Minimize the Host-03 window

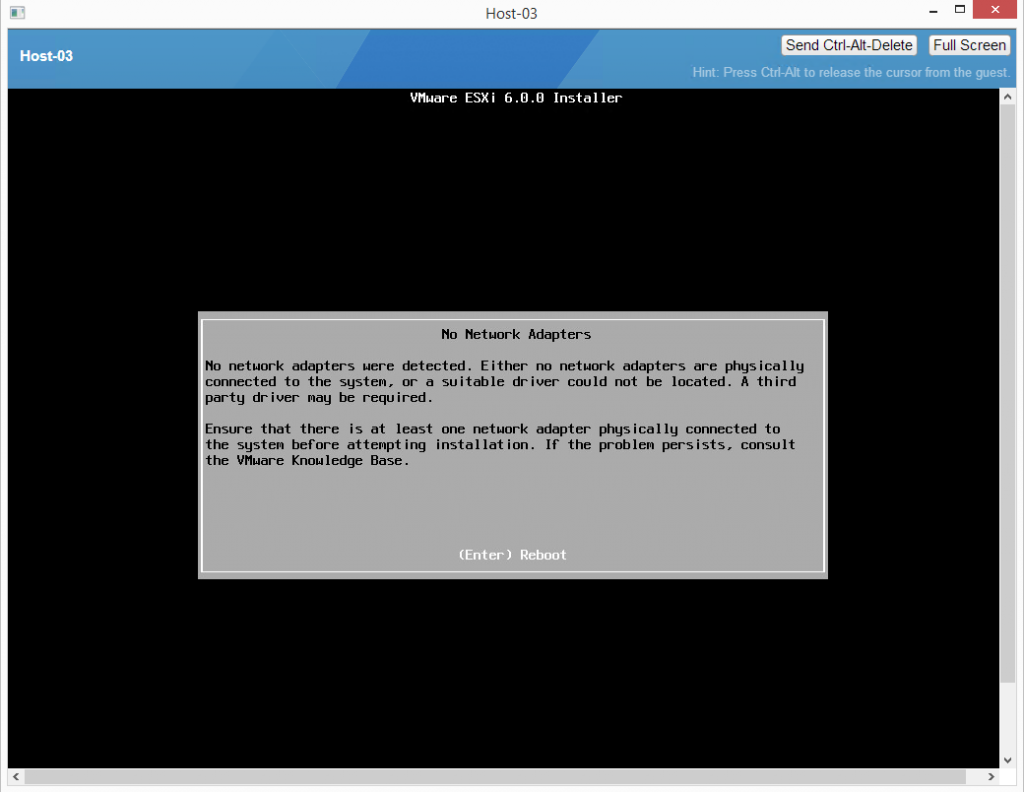point(933,11)
